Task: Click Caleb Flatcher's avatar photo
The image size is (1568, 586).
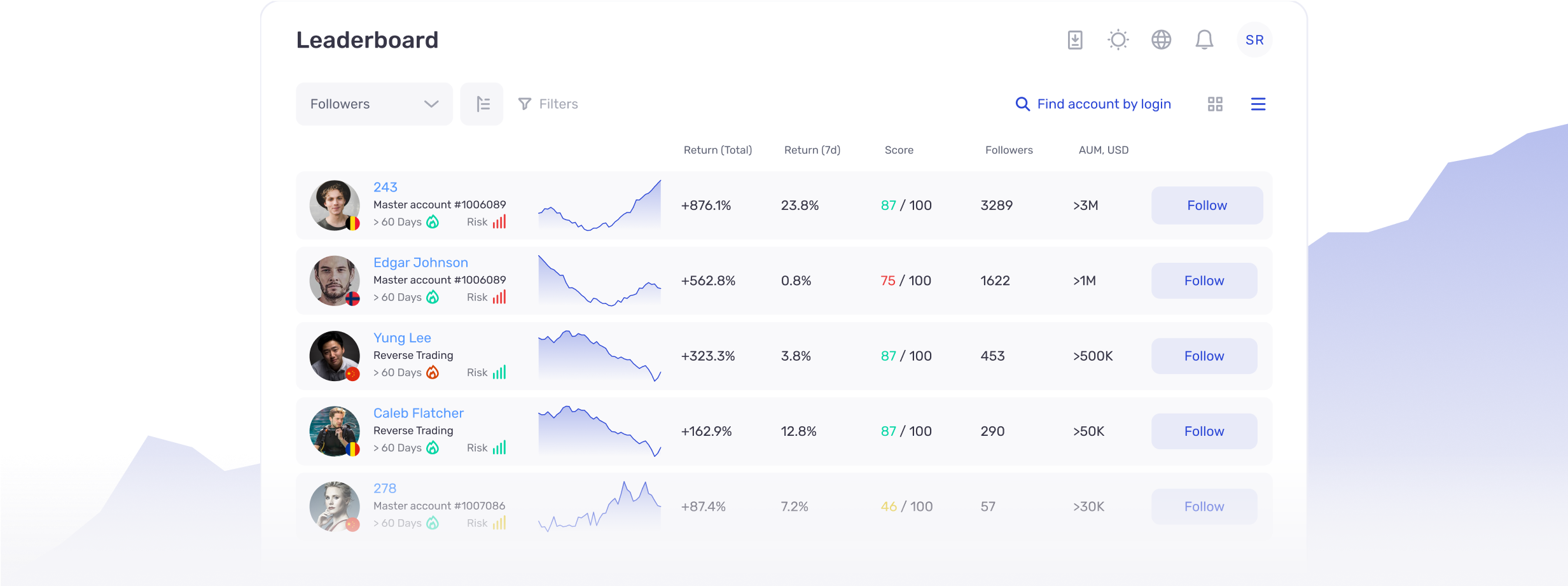Action: (x=335, y=431)
